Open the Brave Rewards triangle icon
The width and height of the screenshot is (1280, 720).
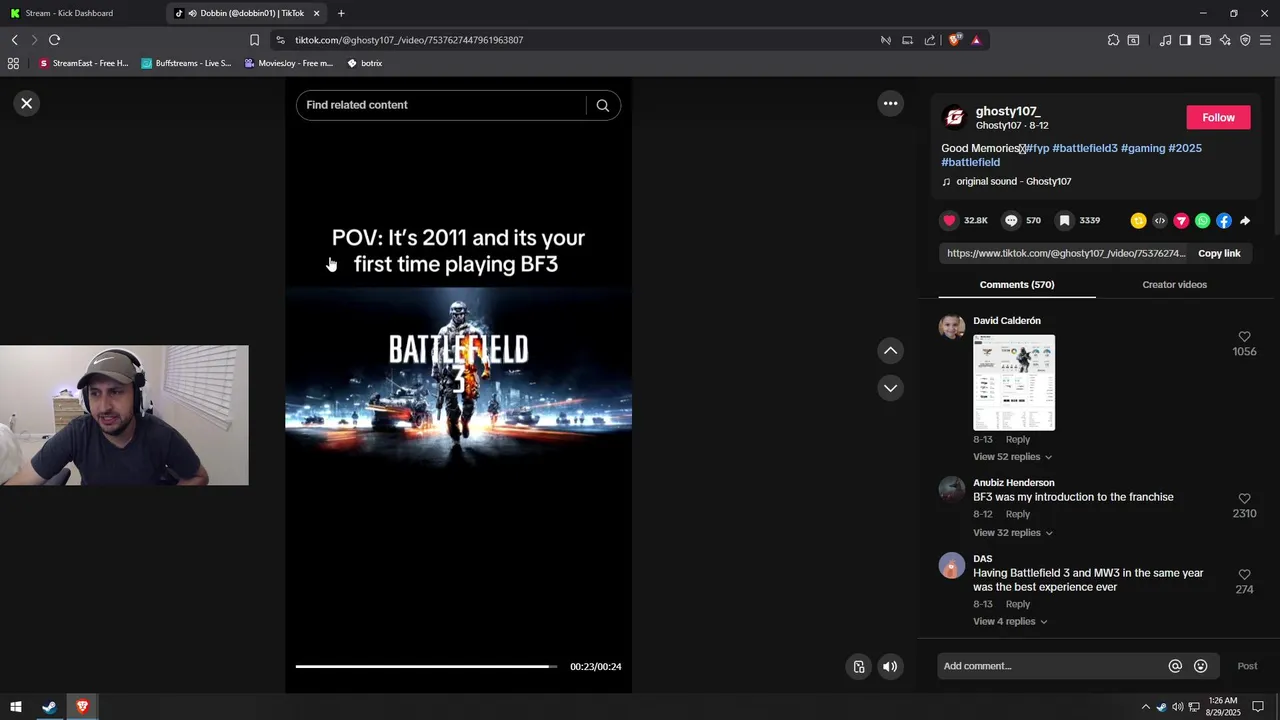pos(976,40)
